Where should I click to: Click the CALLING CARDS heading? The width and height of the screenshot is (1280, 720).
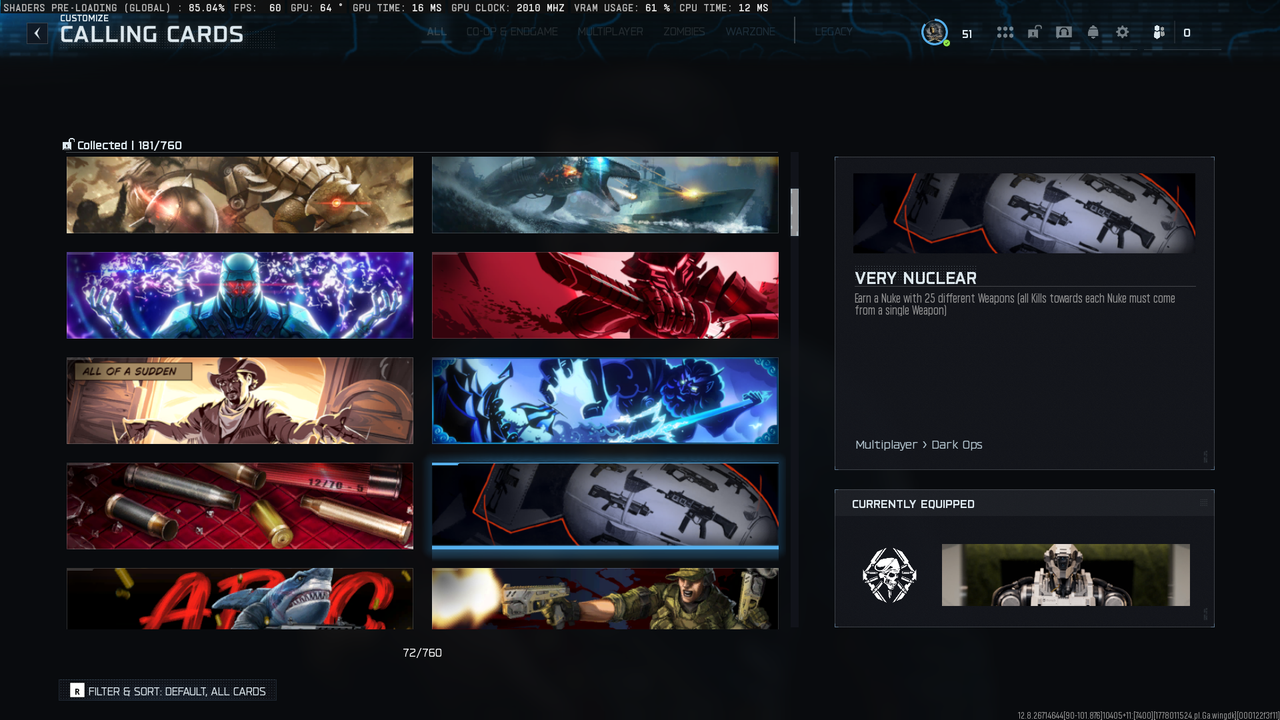[x=152, y=35]
